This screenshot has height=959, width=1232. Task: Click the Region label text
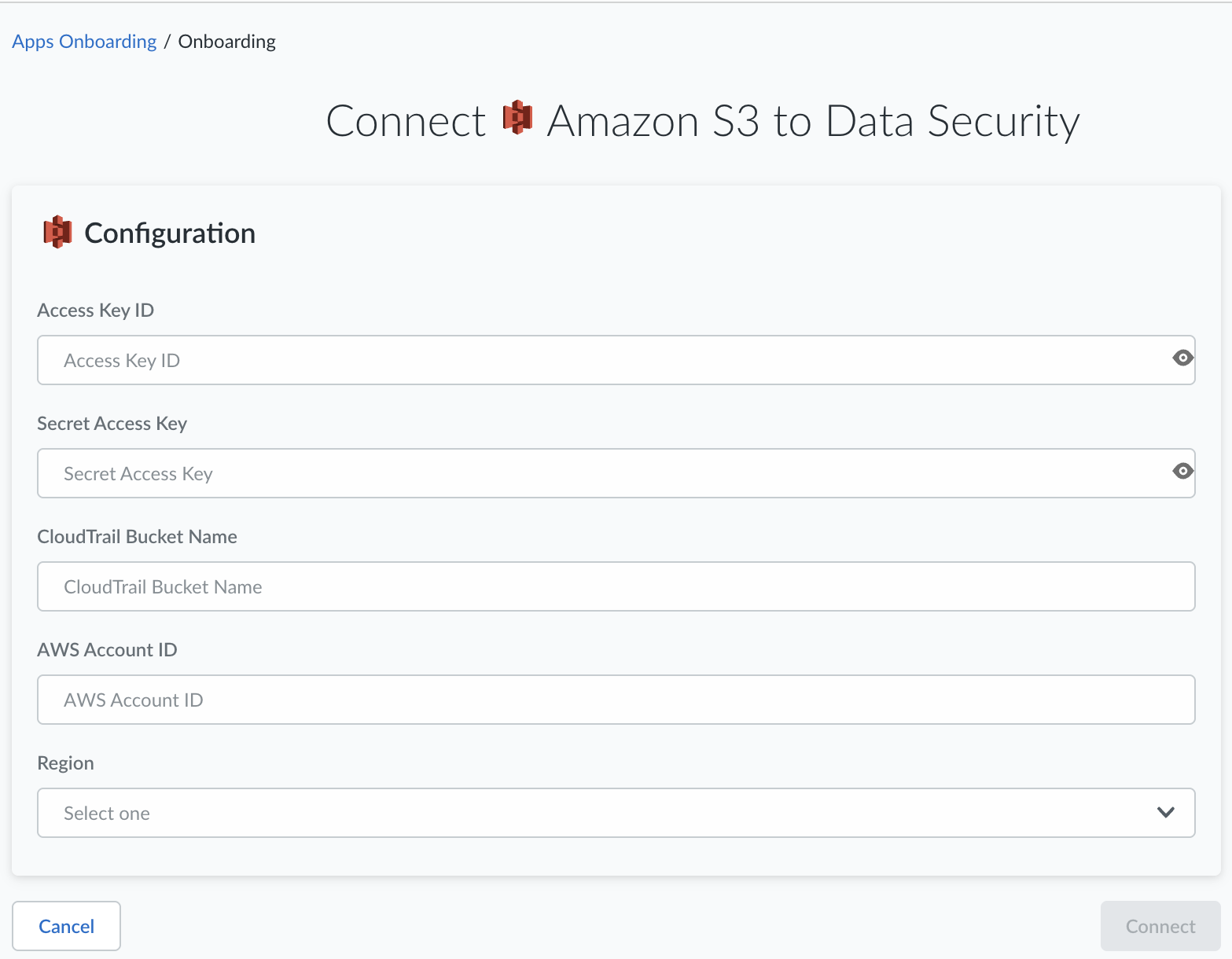(66, 763)
